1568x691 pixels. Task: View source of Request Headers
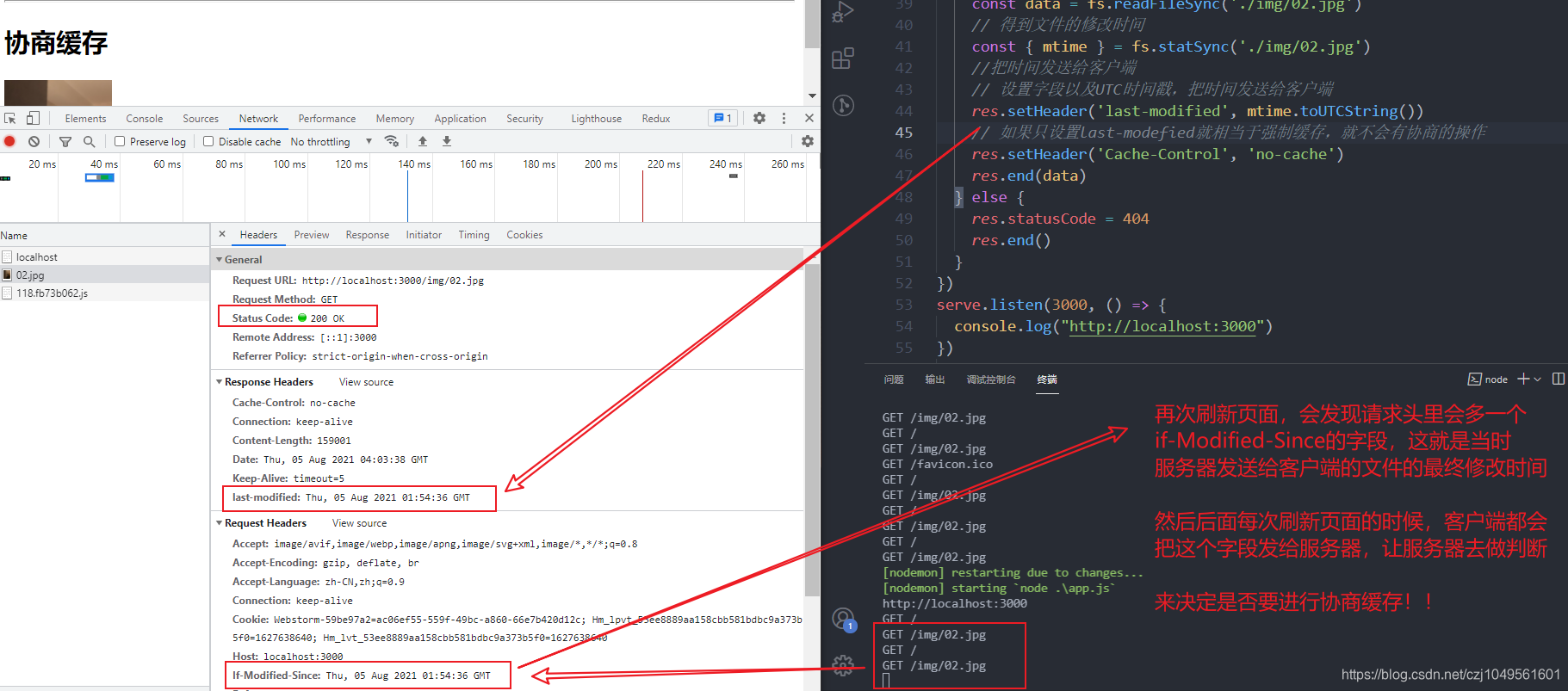(359, 523)
